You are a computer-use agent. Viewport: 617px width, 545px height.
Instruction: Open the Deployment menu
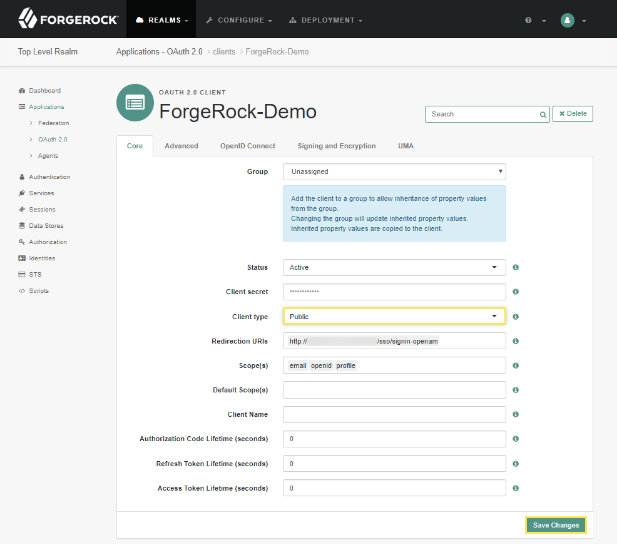(x=325, y=20)
